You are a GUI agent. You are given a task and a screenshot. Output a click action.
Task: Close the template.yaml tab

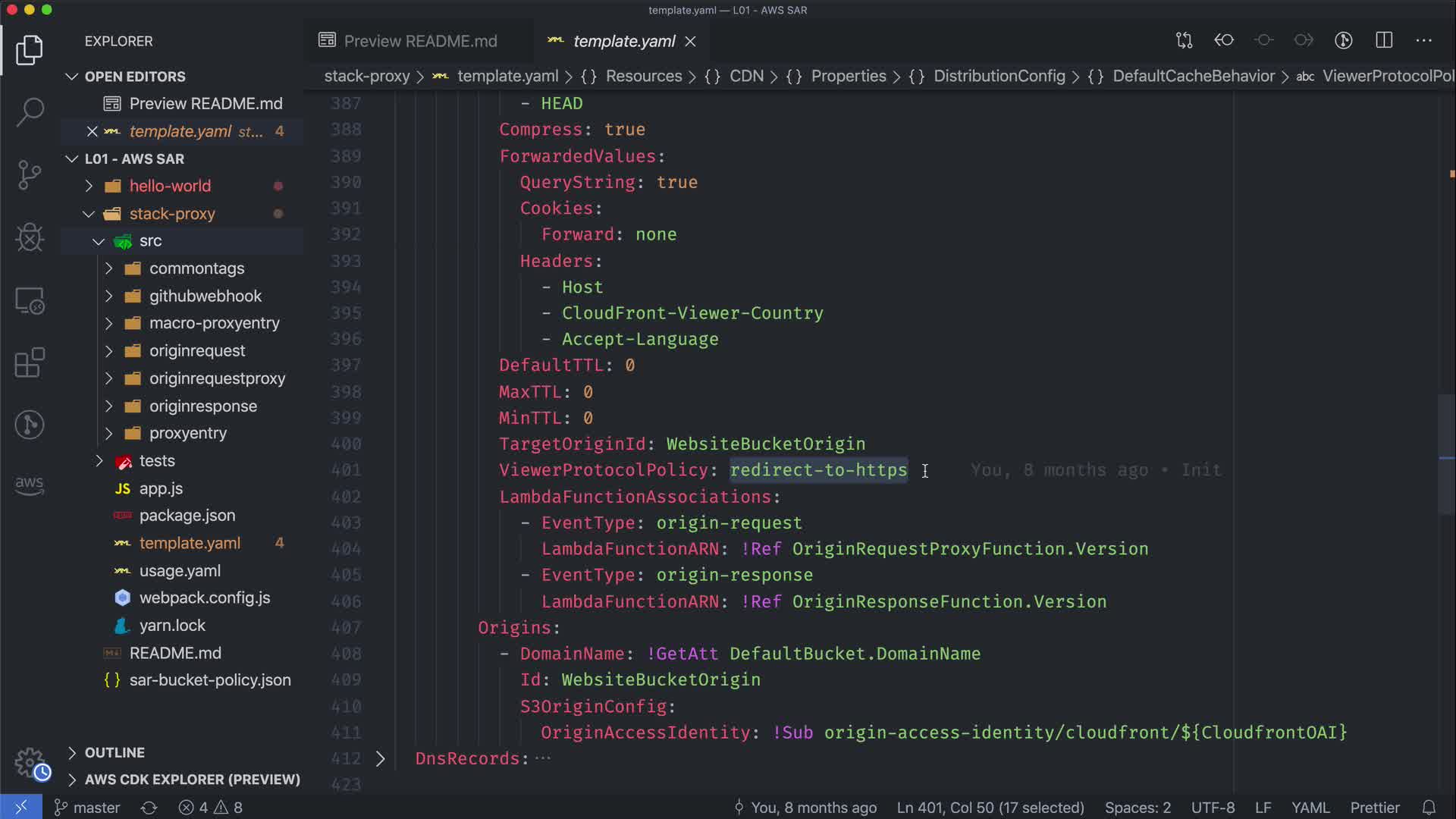click(690, 42)
